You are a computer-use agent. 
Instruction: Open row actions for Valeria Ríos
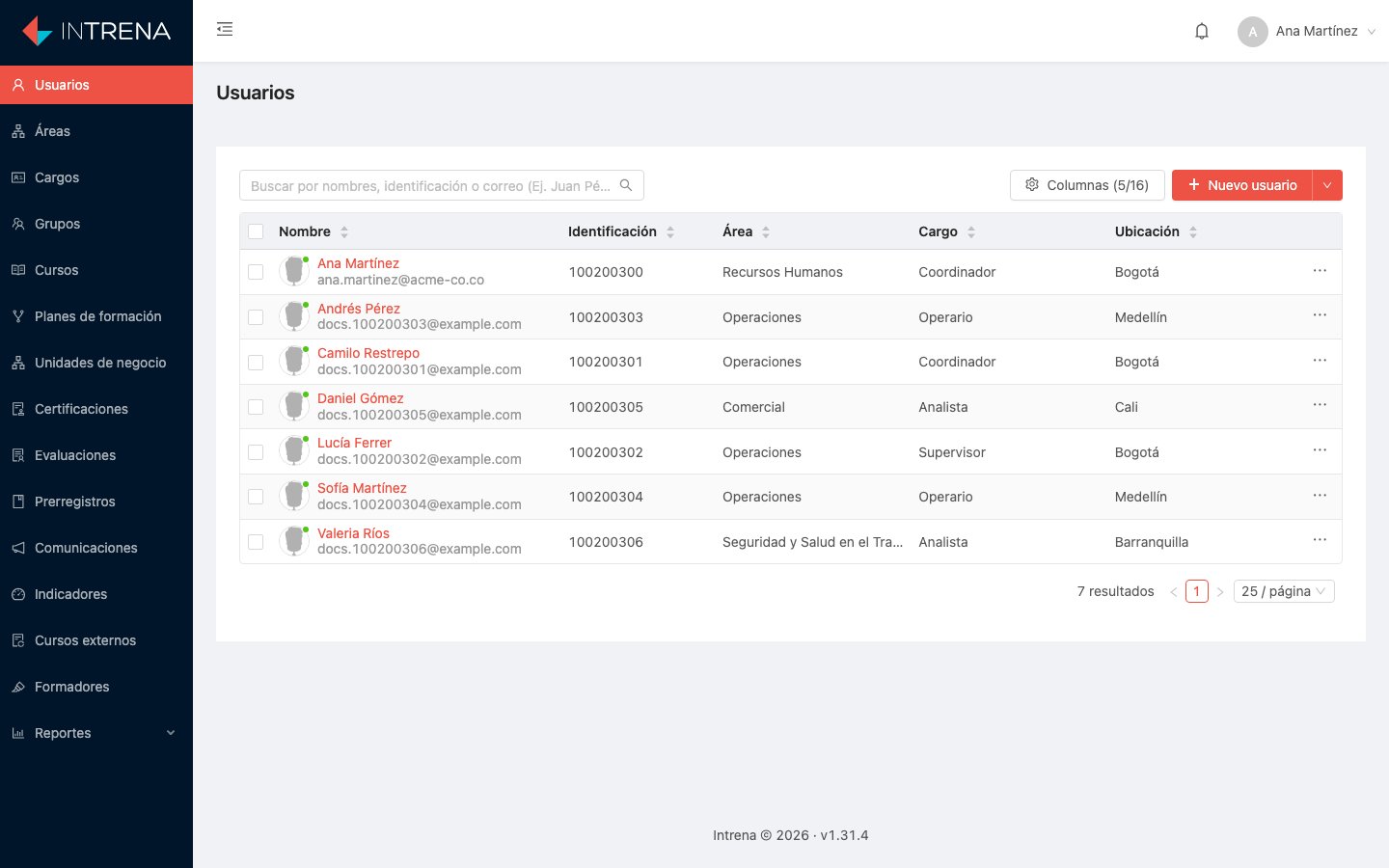click(x=1320, y=540)
